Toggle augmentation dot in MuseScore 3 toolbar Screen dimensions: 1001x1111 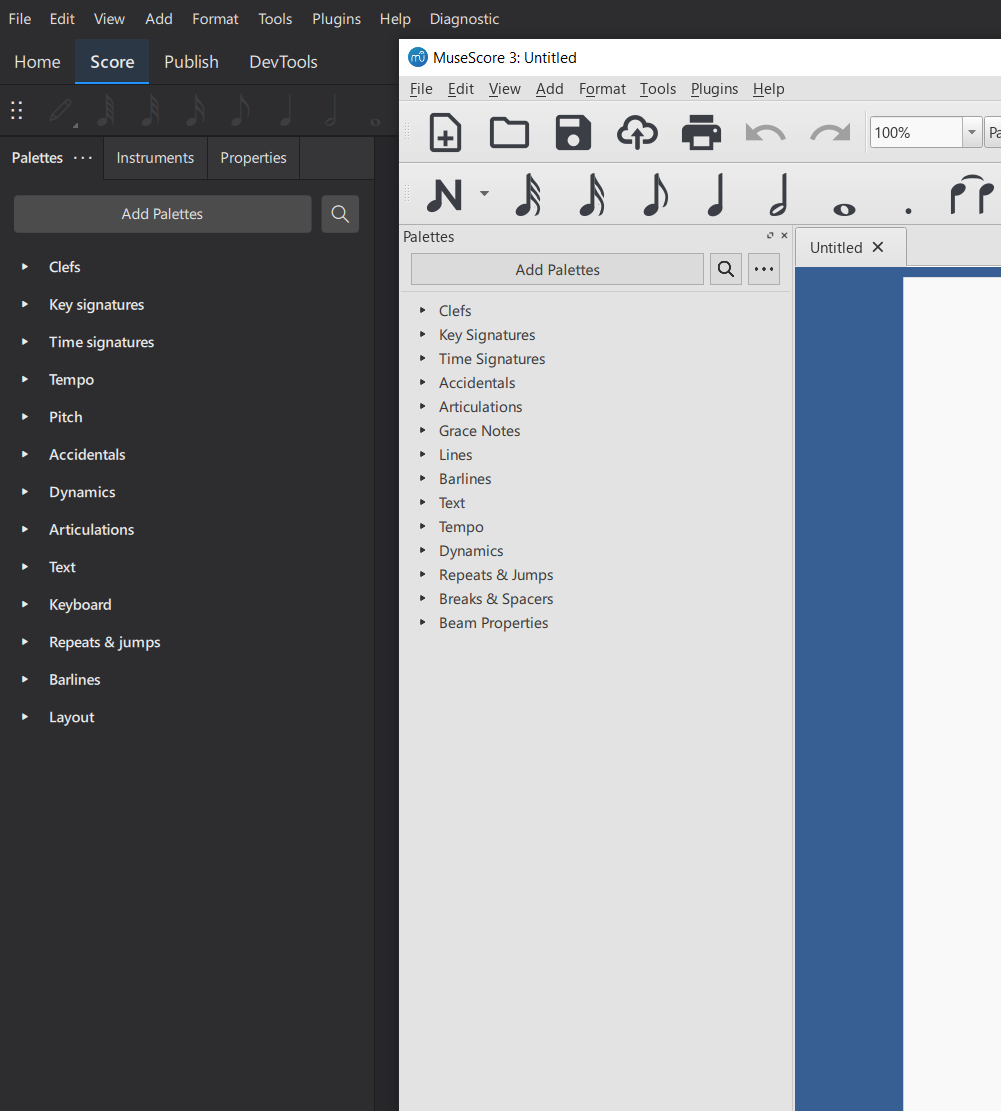point(908,210)
